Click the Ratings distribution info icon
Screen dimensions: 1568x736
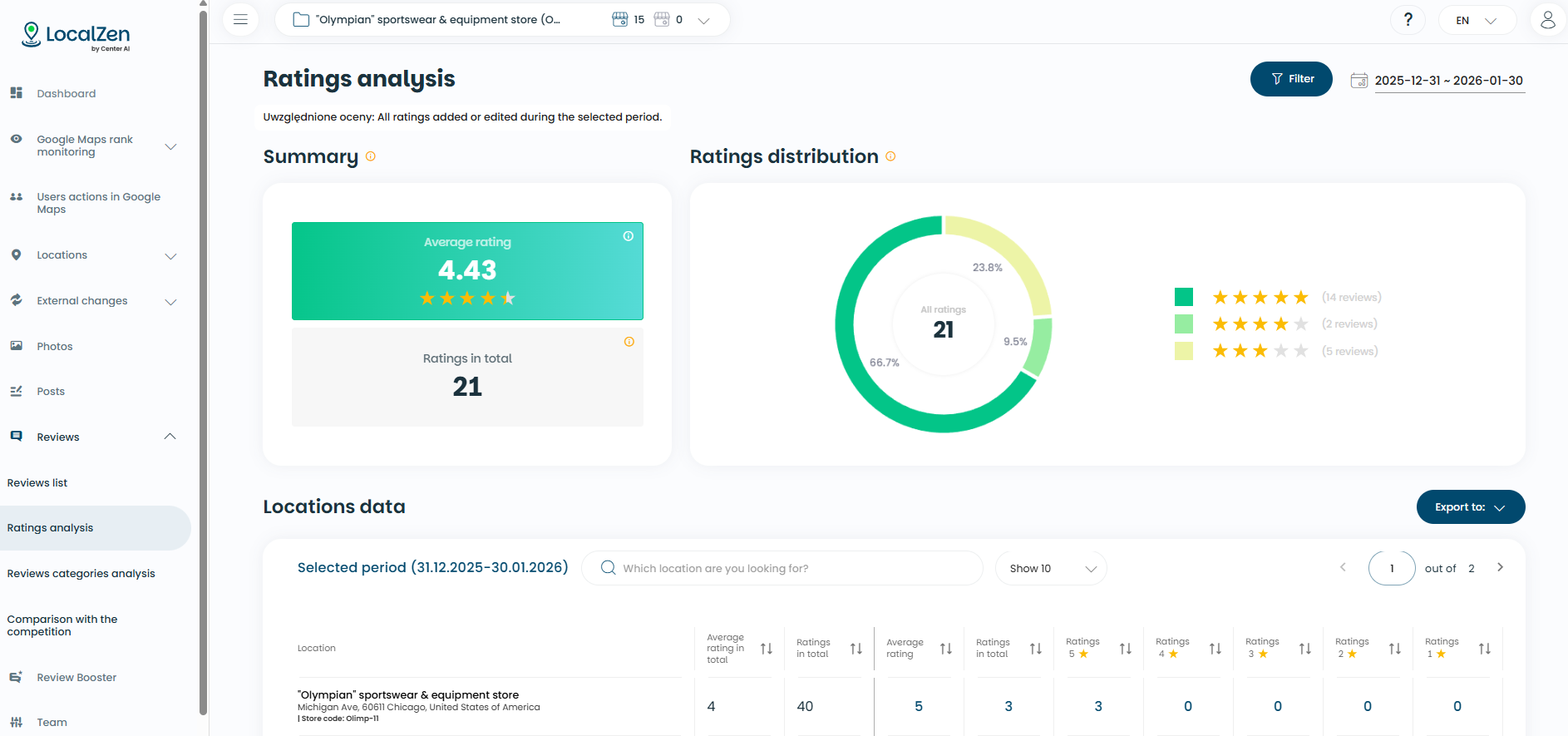pos(890,156)
